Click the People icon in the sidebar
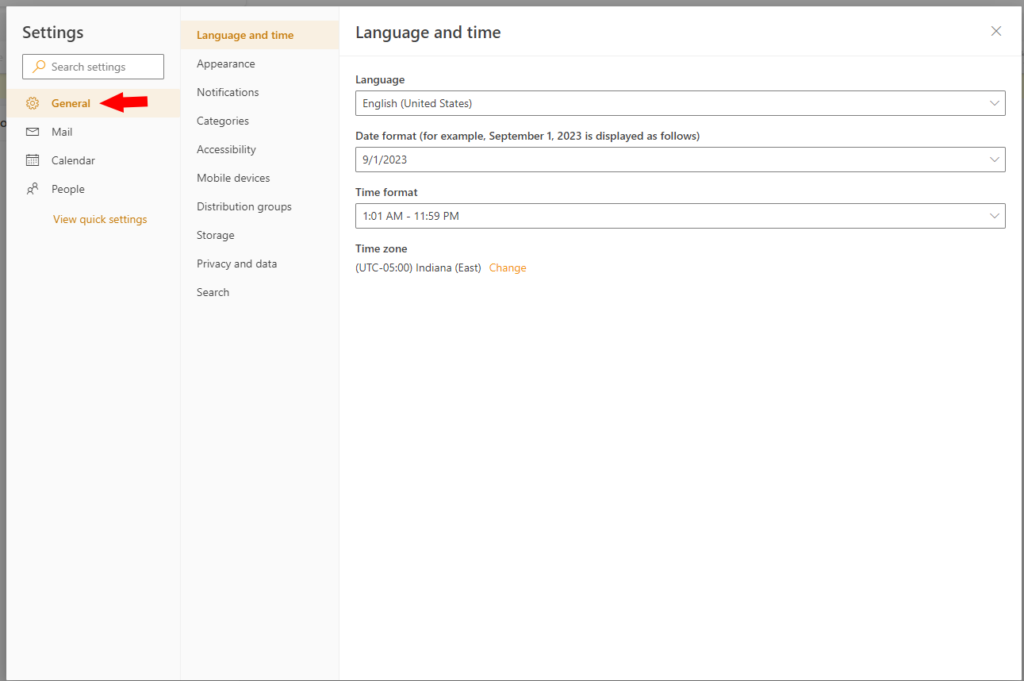The image size is (1024, 681). pyautogui.click(x=33, y=188)
